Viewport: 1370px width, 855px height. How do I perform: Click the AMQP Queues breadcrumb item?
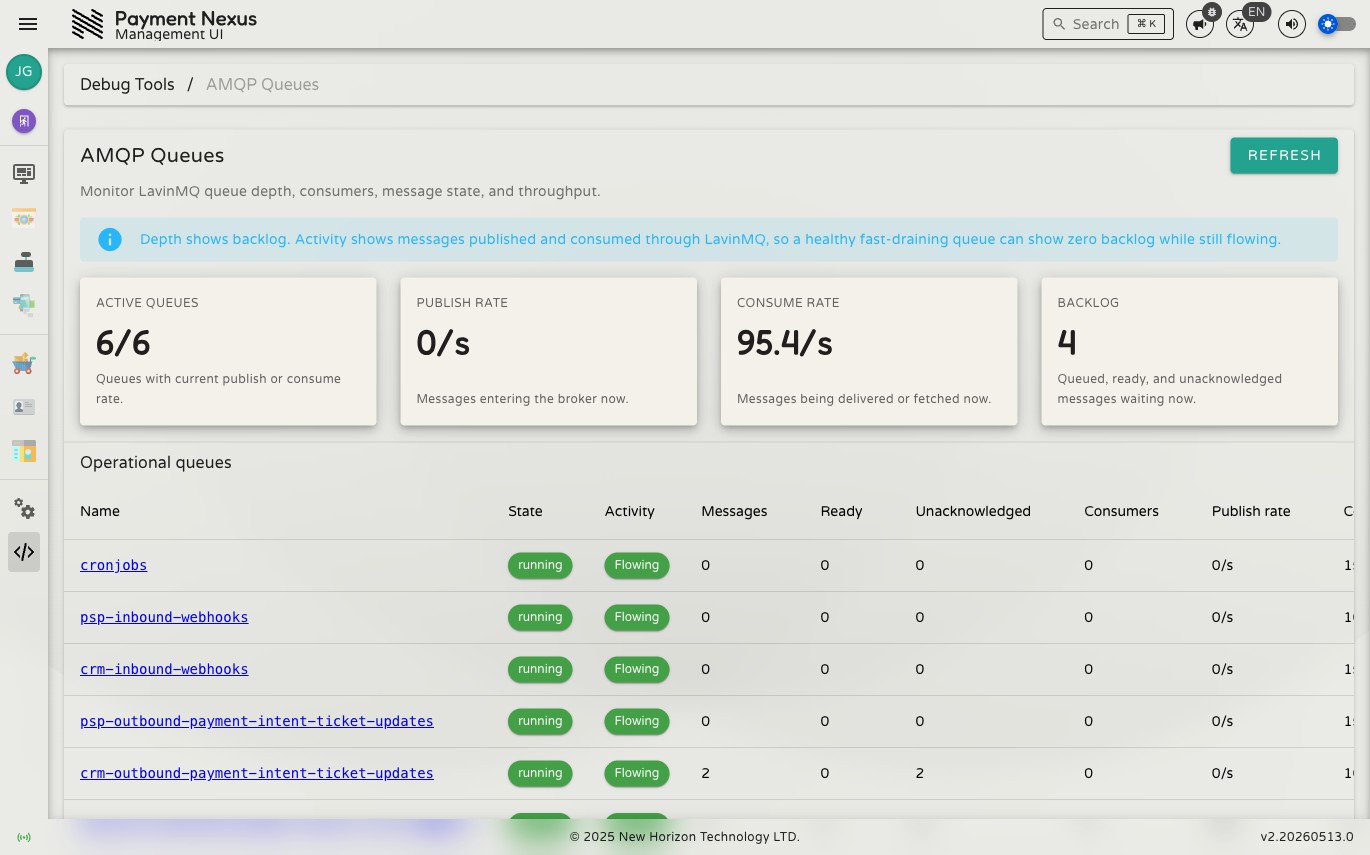[x=262, y=84]
